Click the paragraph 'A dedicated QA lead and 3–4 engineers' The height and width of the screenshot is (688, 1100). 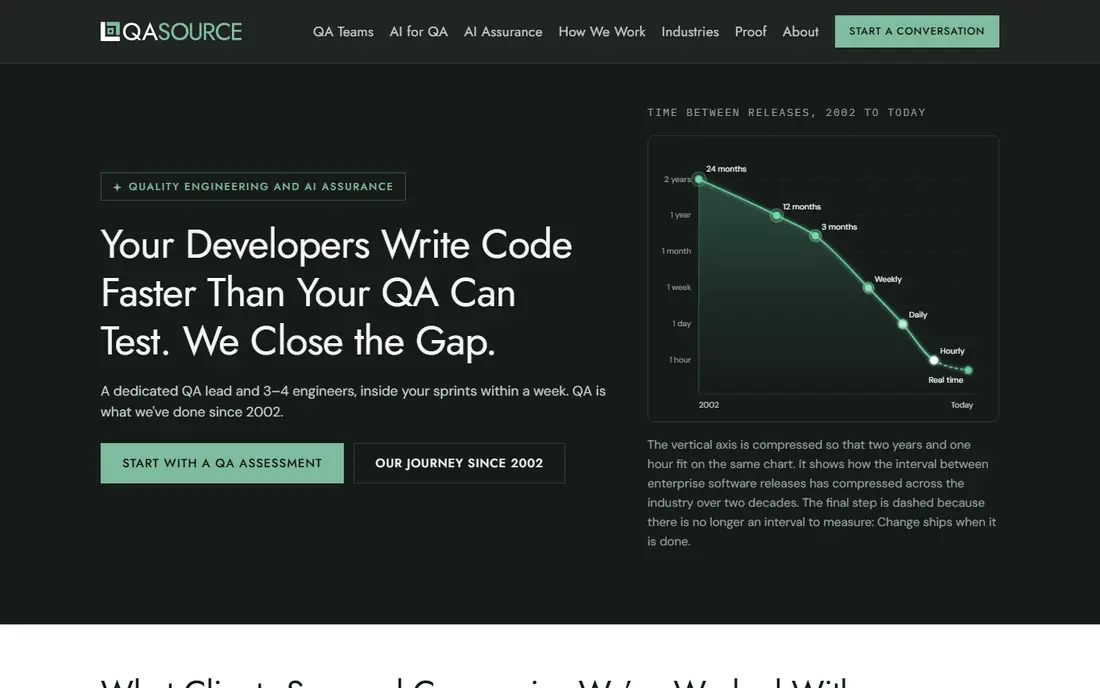[353, 401]
